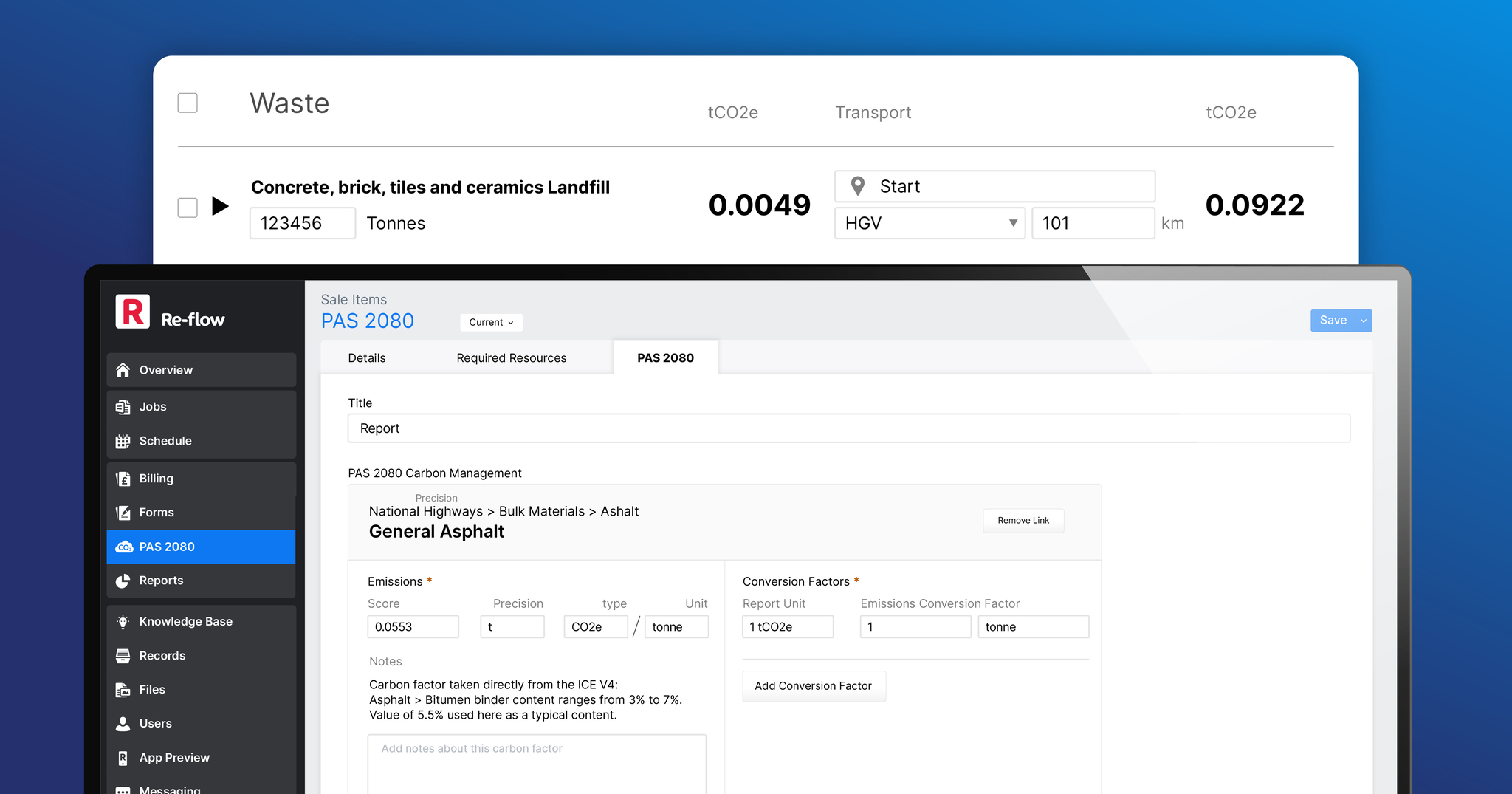
Task: Open the Save button dropdown arrow
Action: pos(1364,321)
